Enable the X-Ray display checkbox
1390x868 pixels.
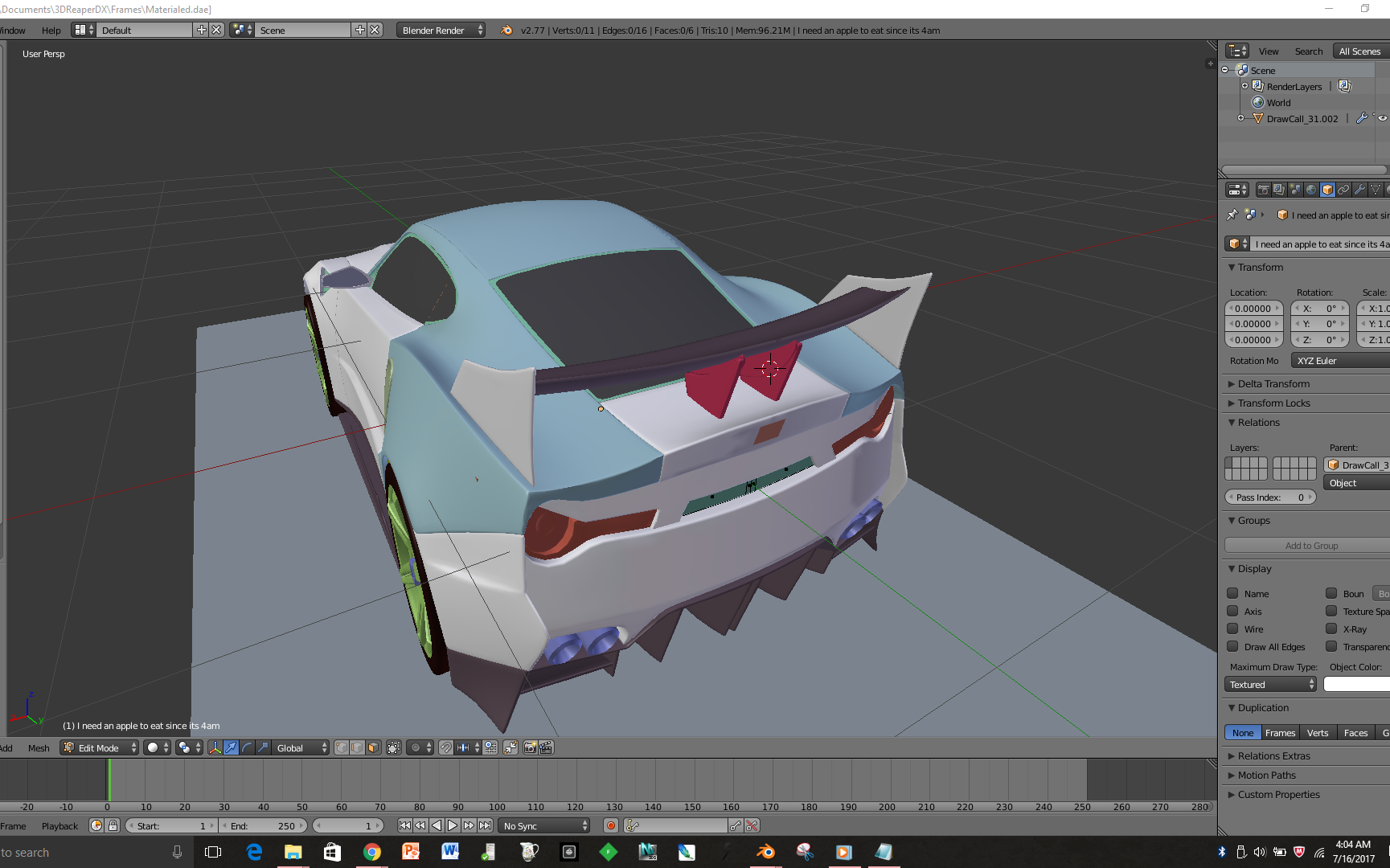pyautogui.click(x=1331, y=628)
